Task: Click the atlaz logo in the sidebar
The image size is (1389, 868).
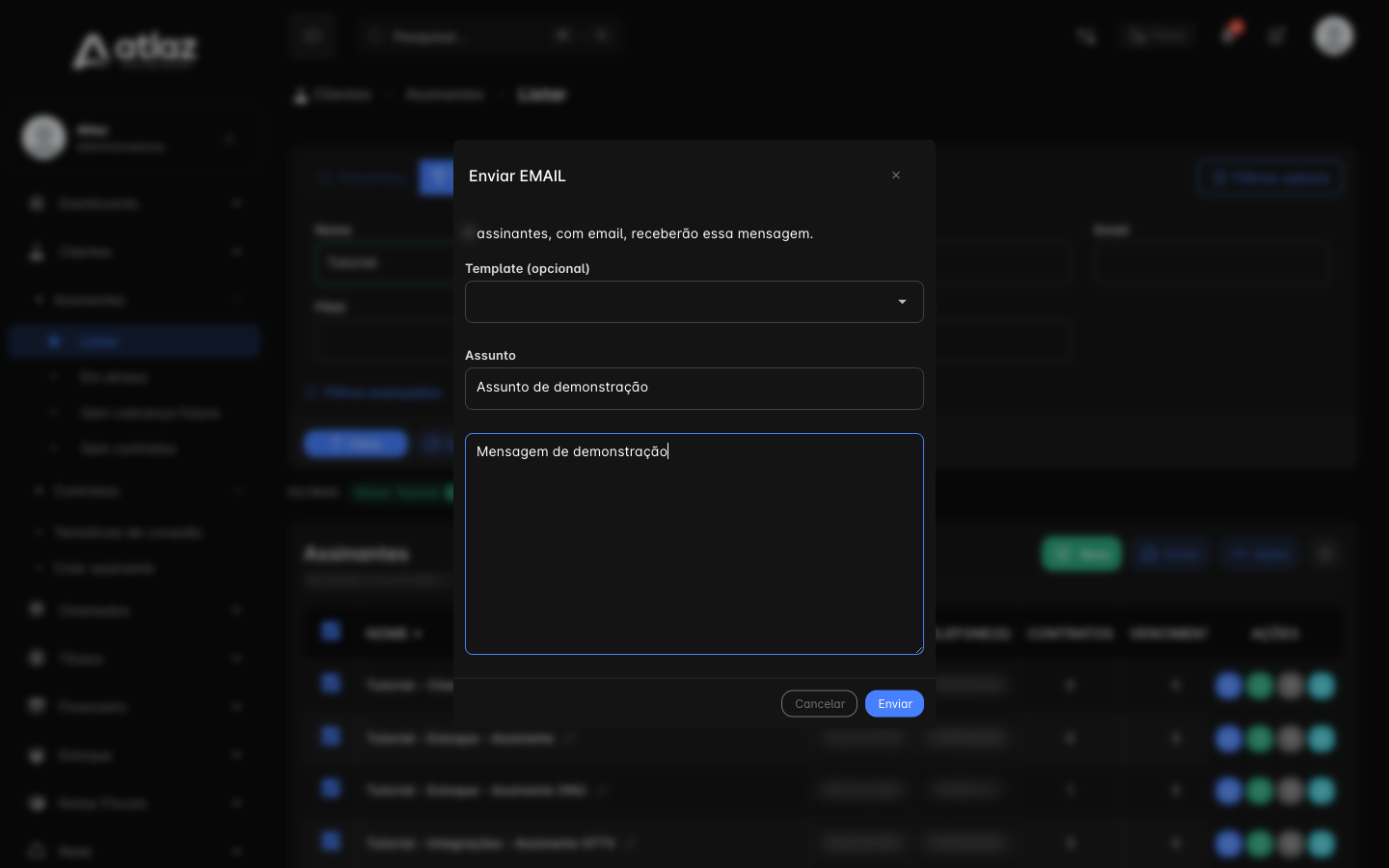Action: click(x=135, y=49)
